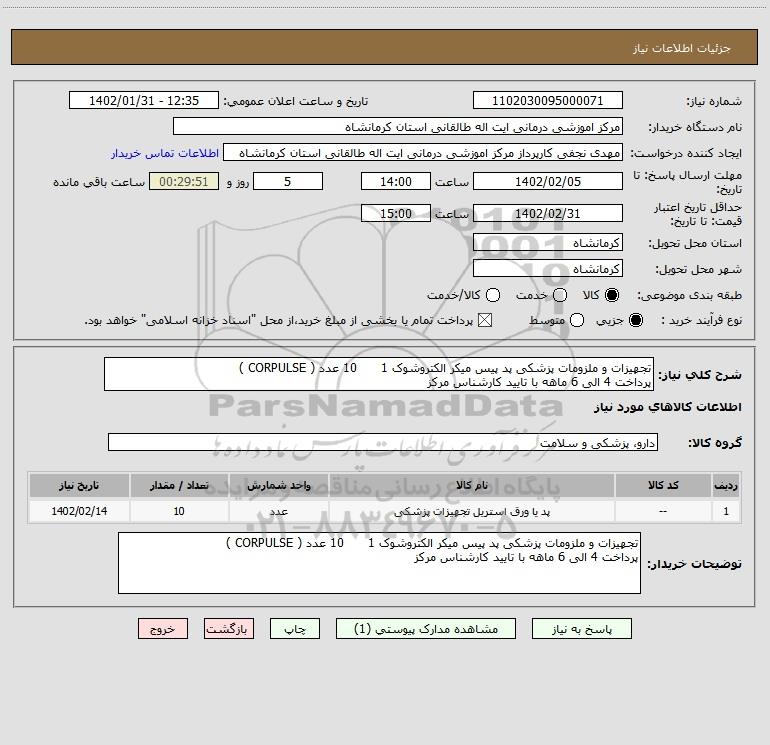This screenshot has width=770, height=745.
Task: Click the واحد شمارش column header
Action: [x=278, y=485]
